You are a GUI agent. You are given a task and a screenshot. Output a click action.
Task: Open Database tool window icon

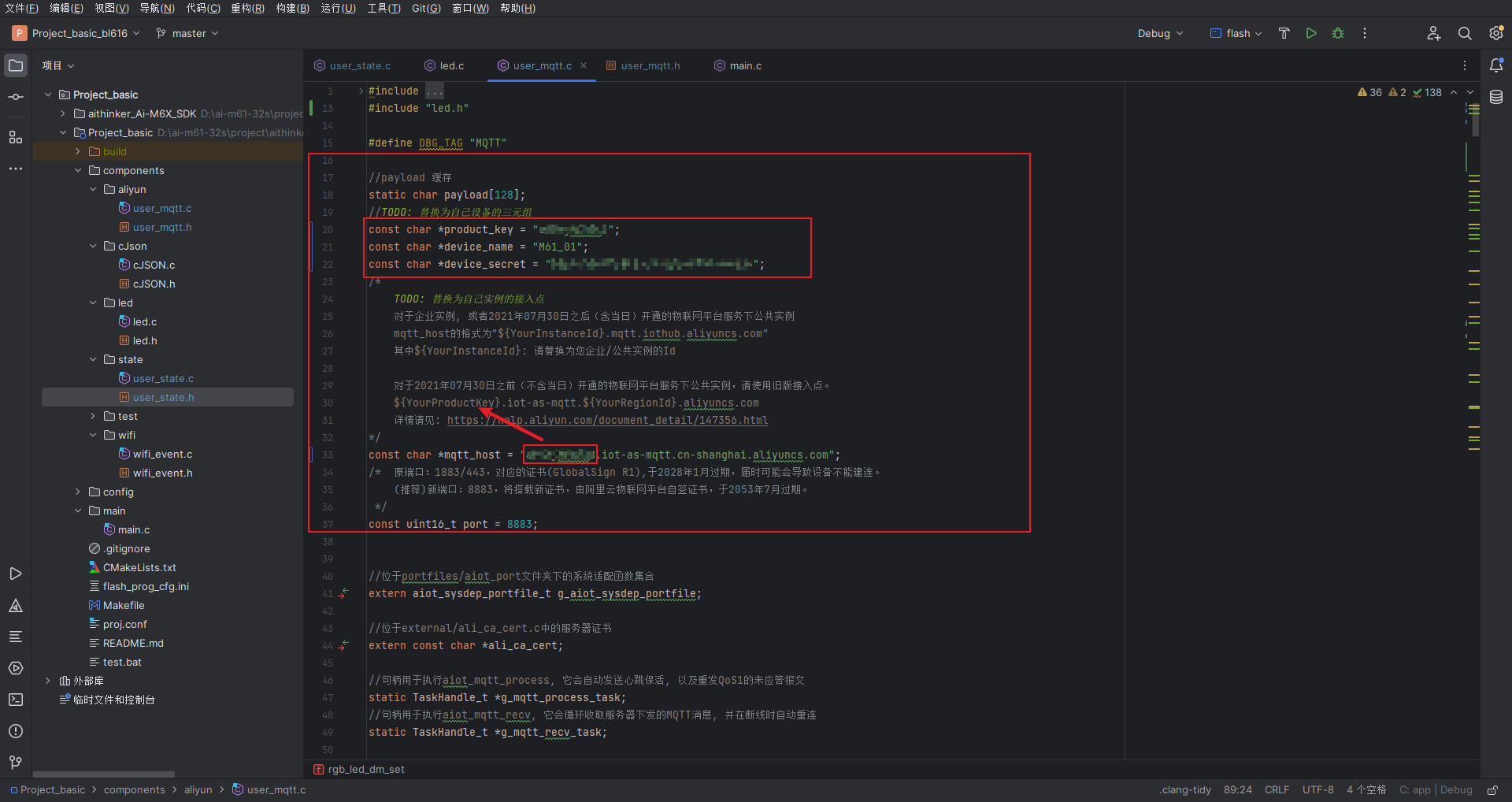tap(1496, 97)
